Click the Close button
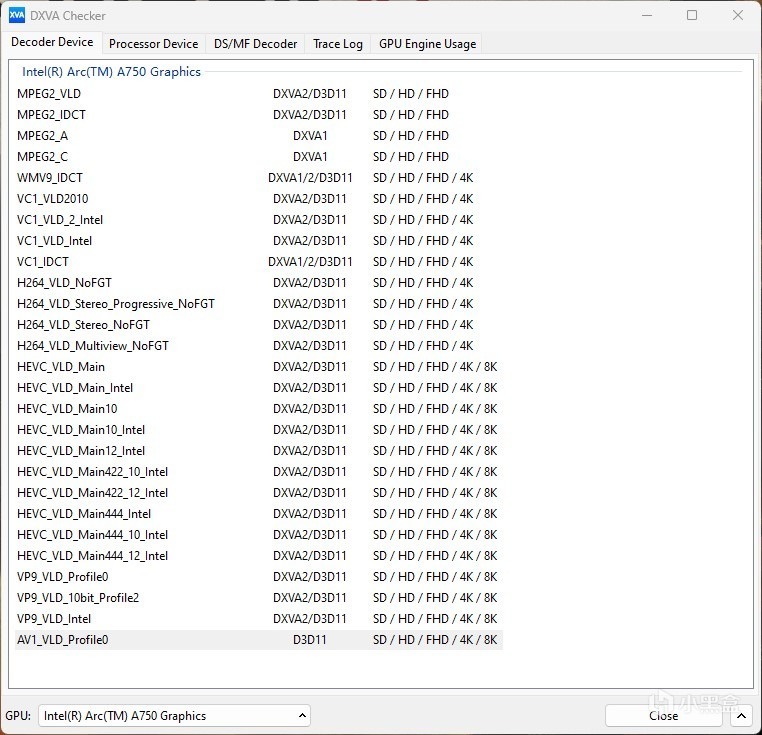Screen dimensions: 762x735 coord(664,716)
